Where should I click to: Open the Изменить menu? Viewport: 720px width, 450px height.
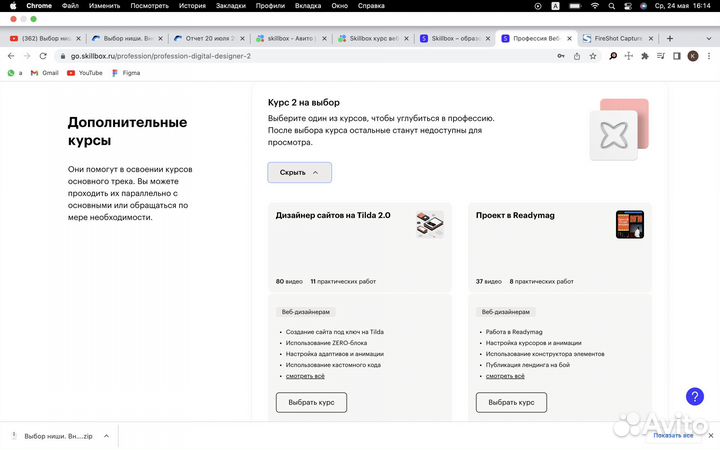click(x=104, y=6)
